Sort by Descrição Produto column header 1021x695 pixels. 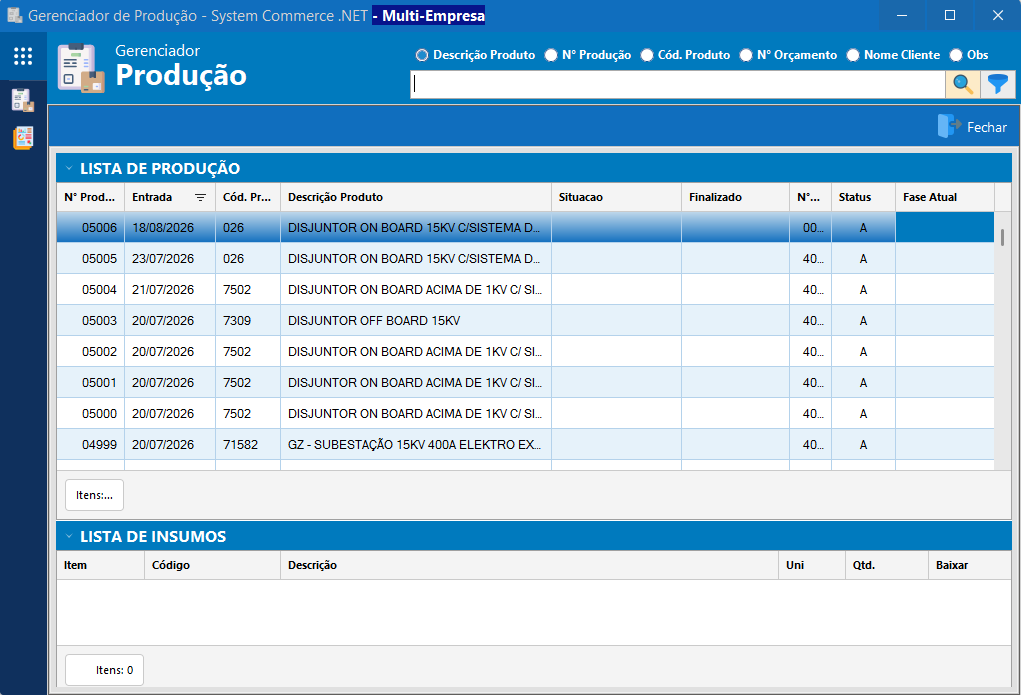point(415,197)
